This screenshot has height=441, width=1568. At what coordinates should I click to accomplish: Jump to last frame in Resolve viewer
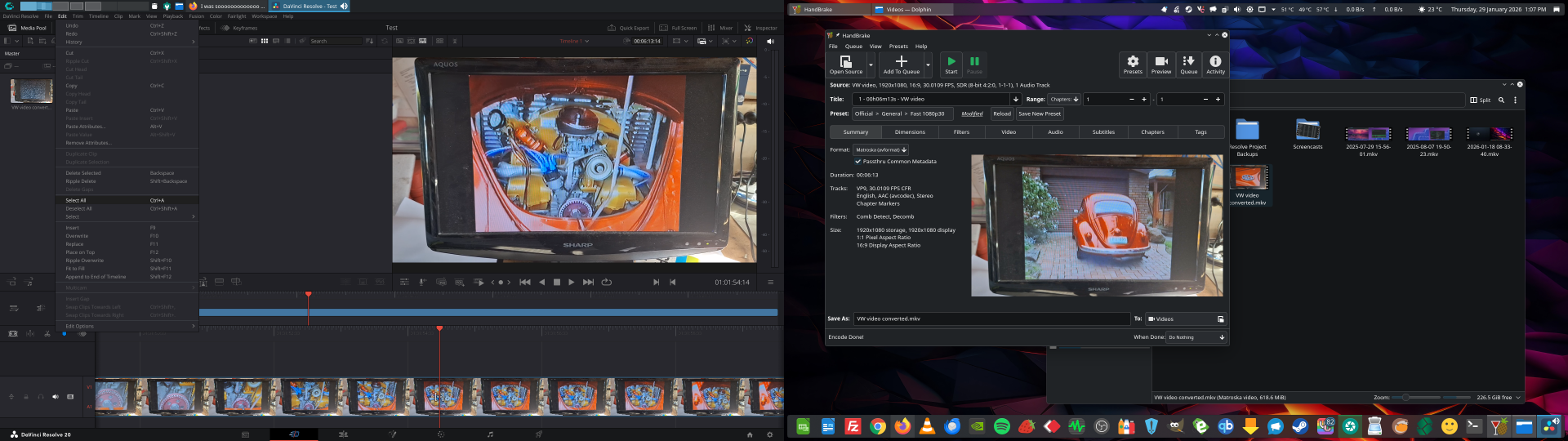click(588, 282)
